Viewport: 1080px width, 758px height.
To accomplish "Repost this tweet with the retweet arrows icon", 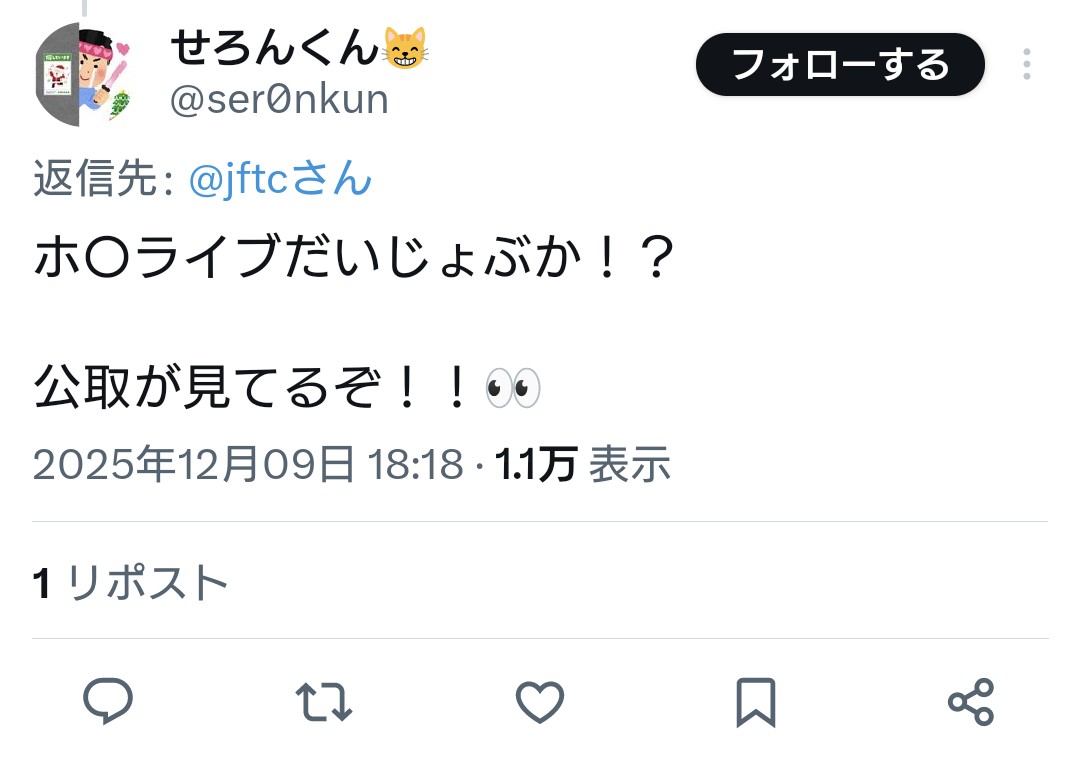I will click(x=324, y=702).
